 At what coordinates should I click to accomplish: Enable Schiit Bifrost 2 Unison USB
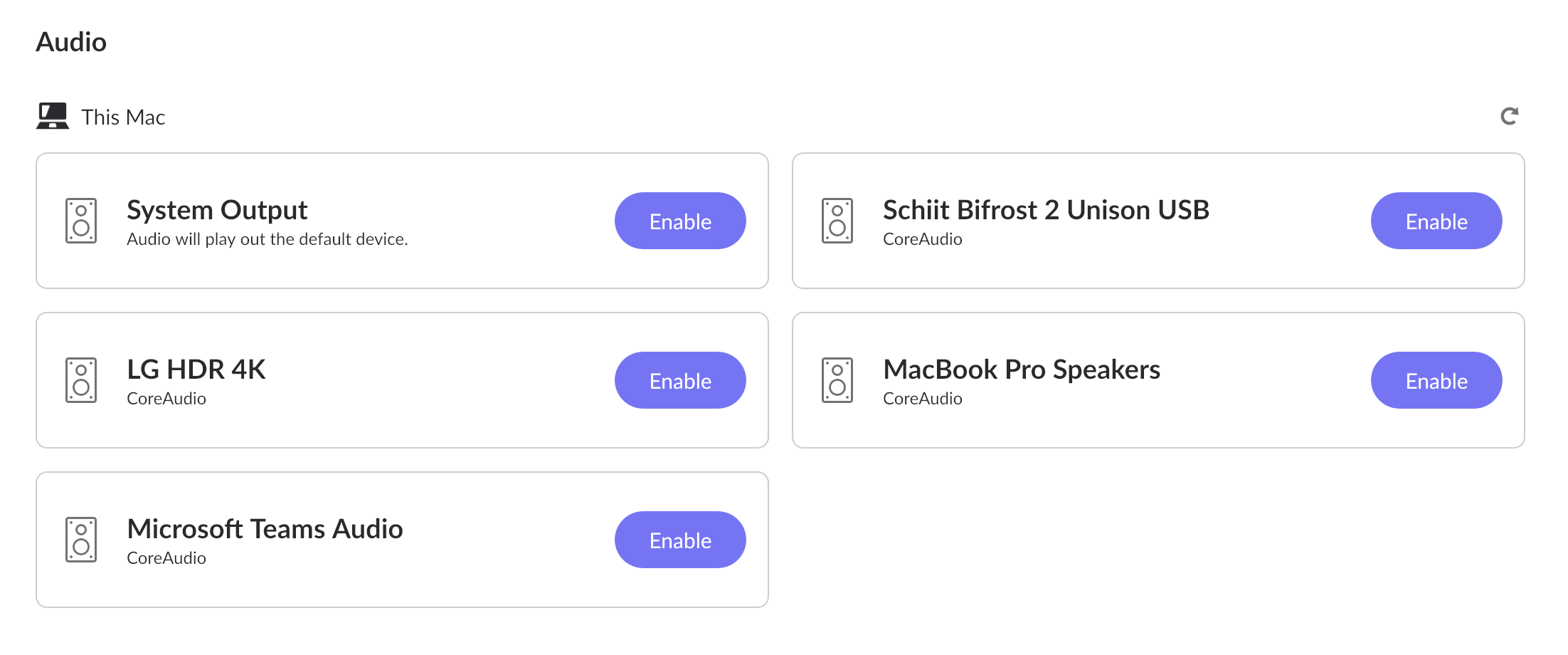tap(1436, 221)
